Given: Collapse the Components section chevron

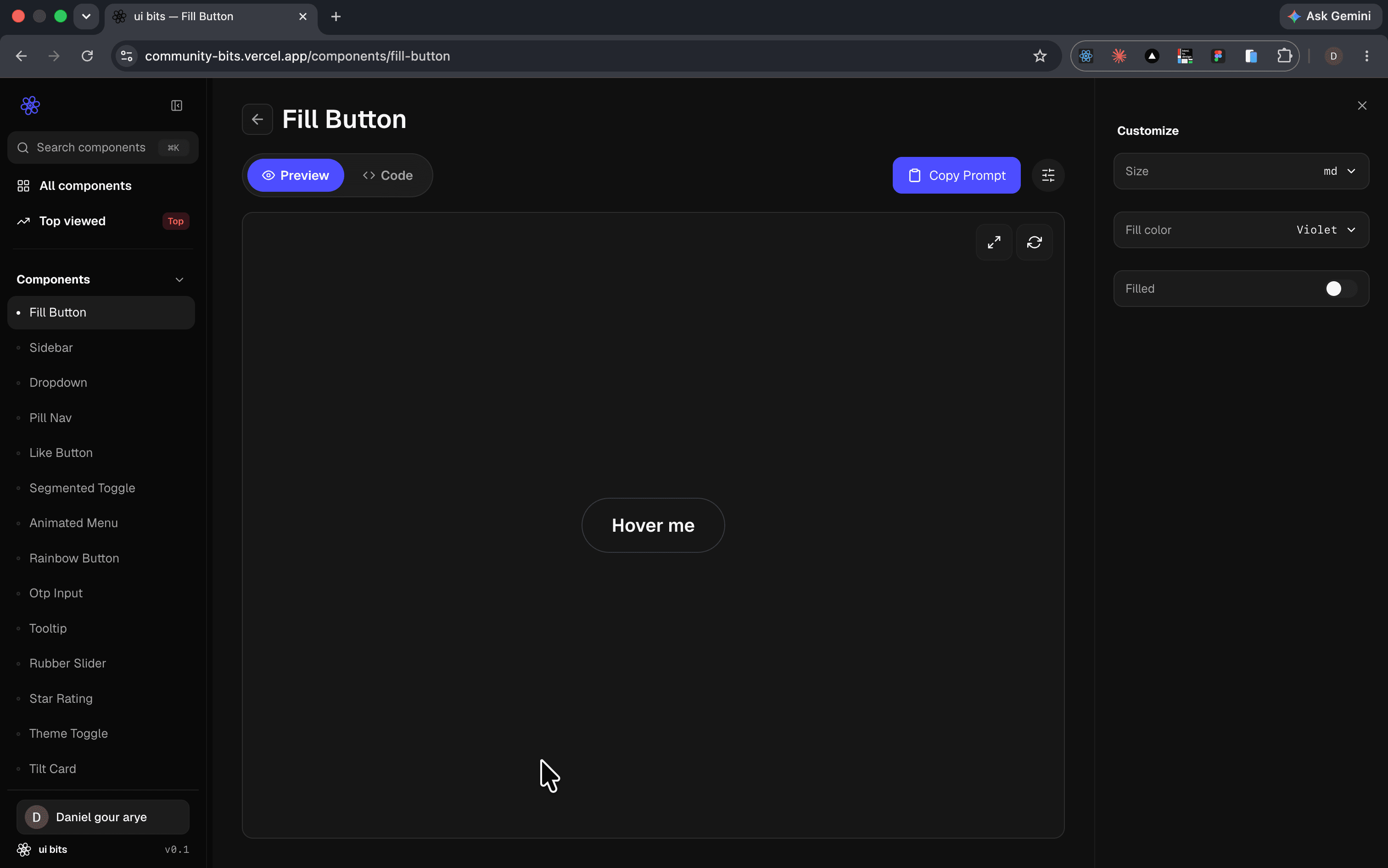Looking at the screenshot, I should pyautogui.click(x=179, y=279).
